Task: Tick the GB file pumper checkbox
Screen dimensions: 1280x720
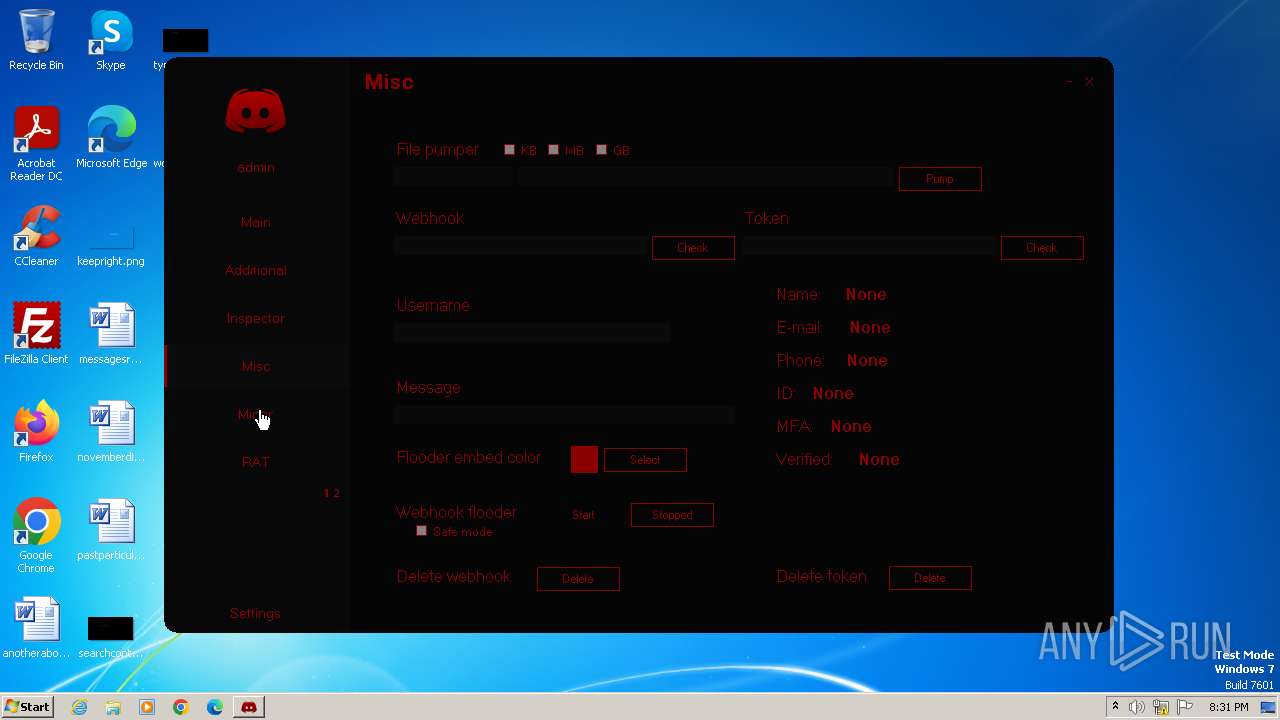Action: [601, 150]
